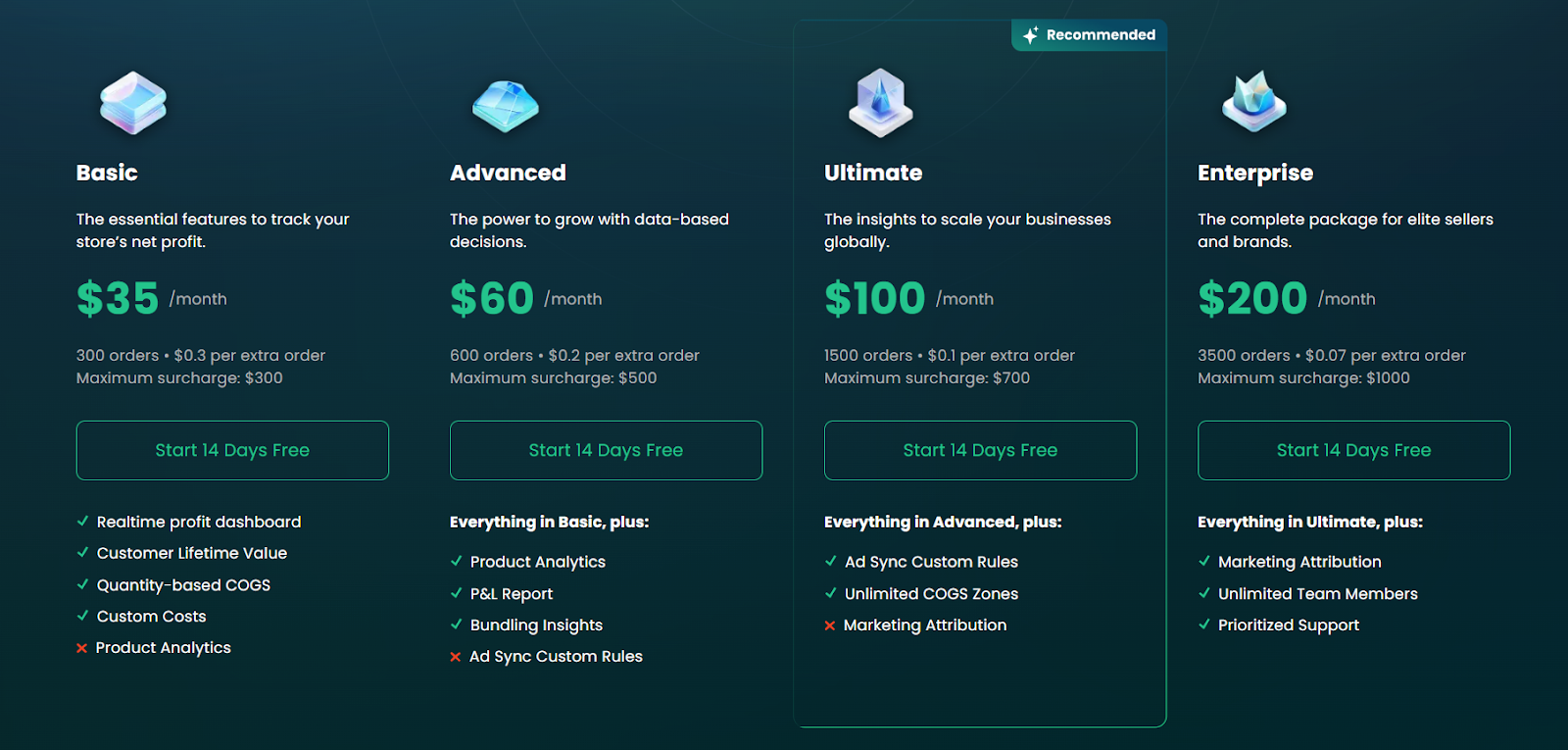The image size is (1568, 750).
Task: Click Start 14 Days Free under Enterprise
Action: point(1353,450)
